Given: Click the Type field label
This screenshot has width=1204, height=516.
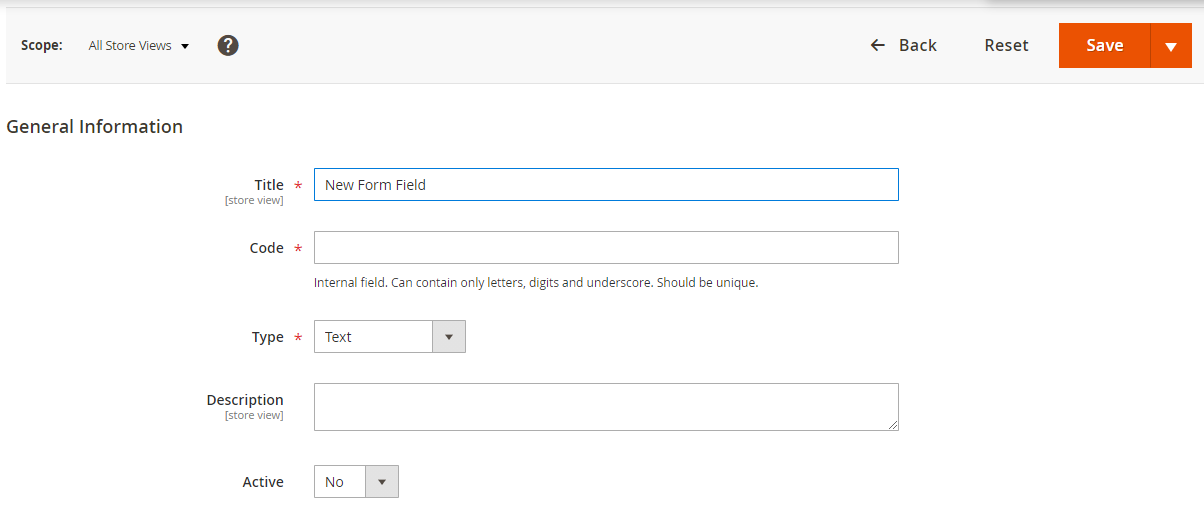Looking at the screenshot, I should [x=268, y=337].
